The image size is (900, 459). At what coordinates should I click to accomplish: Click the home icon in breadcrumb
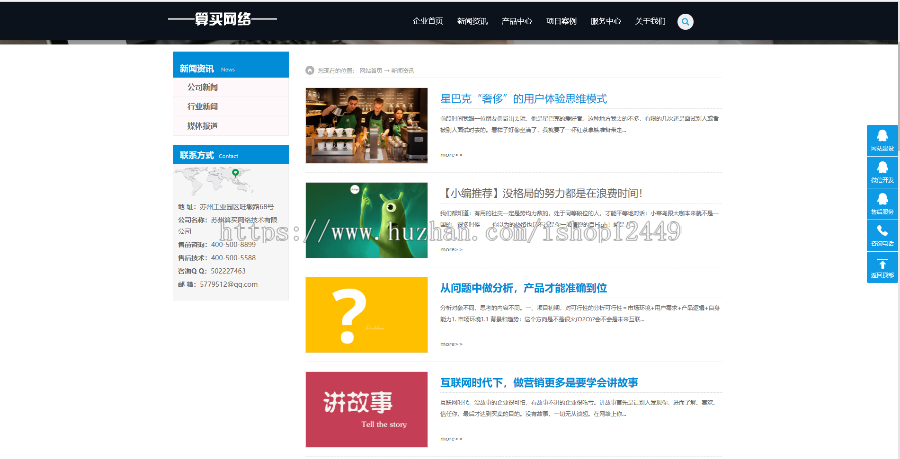(310, 70)
